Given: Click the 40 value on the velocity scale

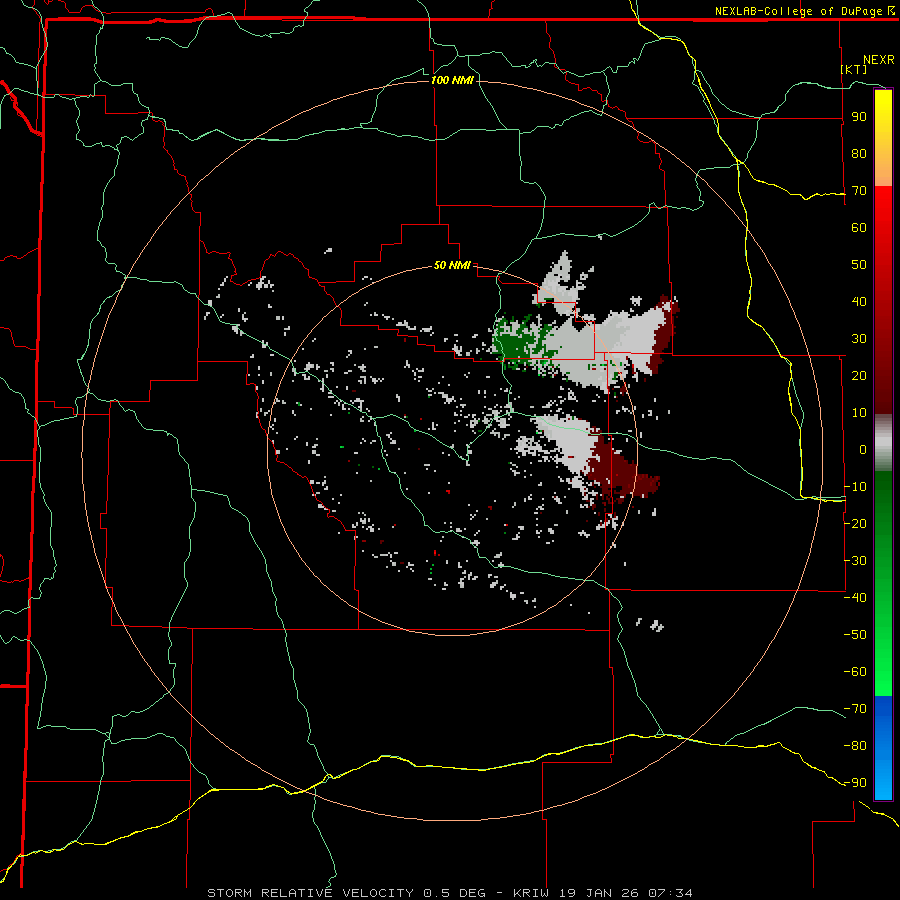Looking at the screenshot, I should pyautogui.click(x=859, y=302).
